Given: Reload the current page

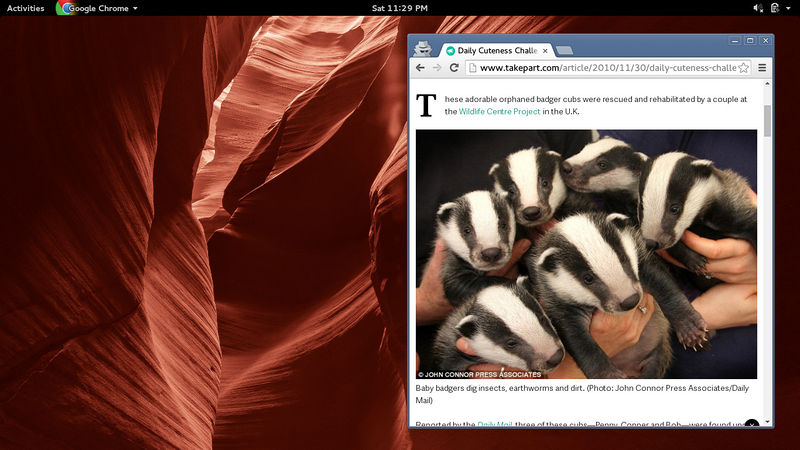Looking at the screenshot, I should pyautogui.click(x=454, y=68).
